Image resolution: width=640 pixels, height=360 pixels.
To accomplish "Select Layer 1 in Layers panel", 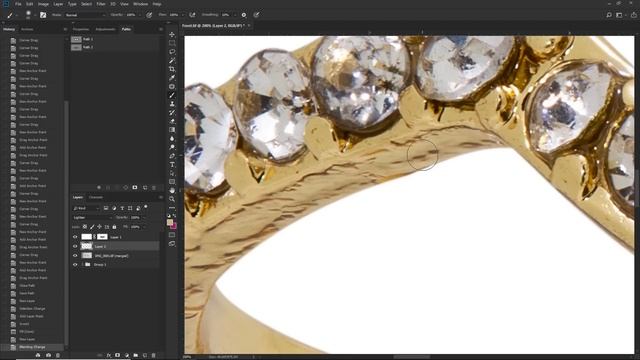I will [115, 237].
